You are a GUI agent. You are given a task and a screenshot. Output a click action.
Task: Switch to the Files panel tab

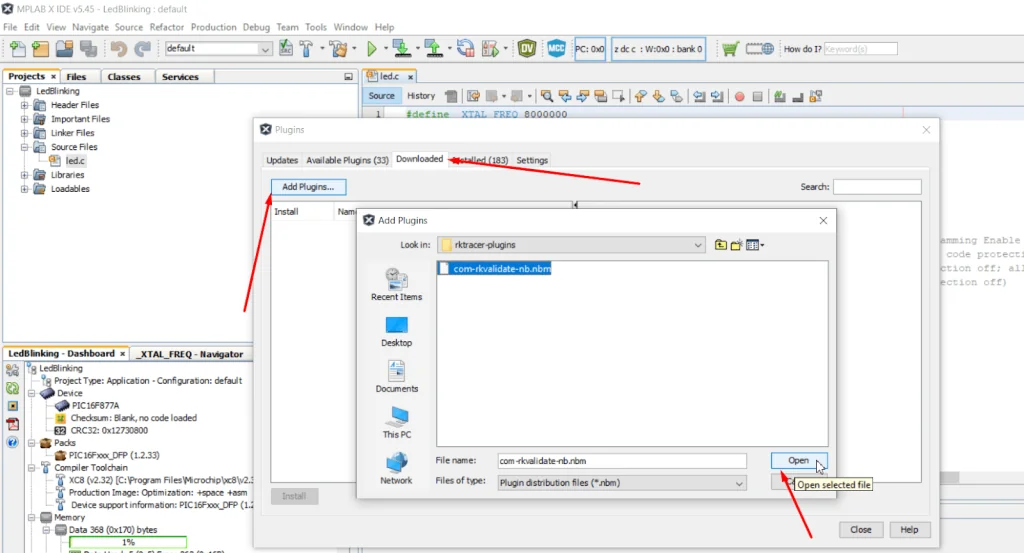(76, 76)
